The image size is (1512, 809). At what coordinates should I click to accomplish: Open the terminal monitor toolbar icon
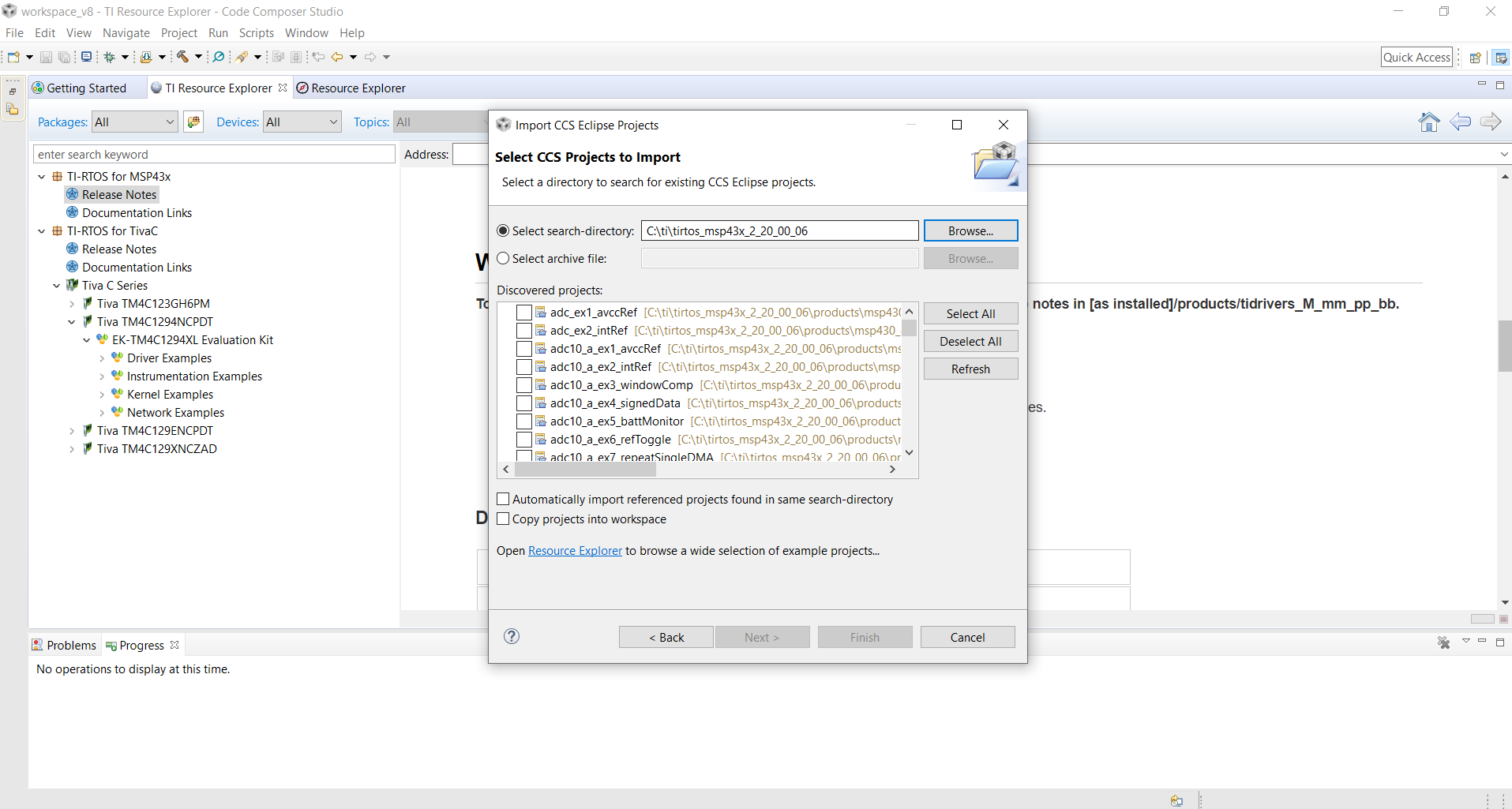click(86, 57)
